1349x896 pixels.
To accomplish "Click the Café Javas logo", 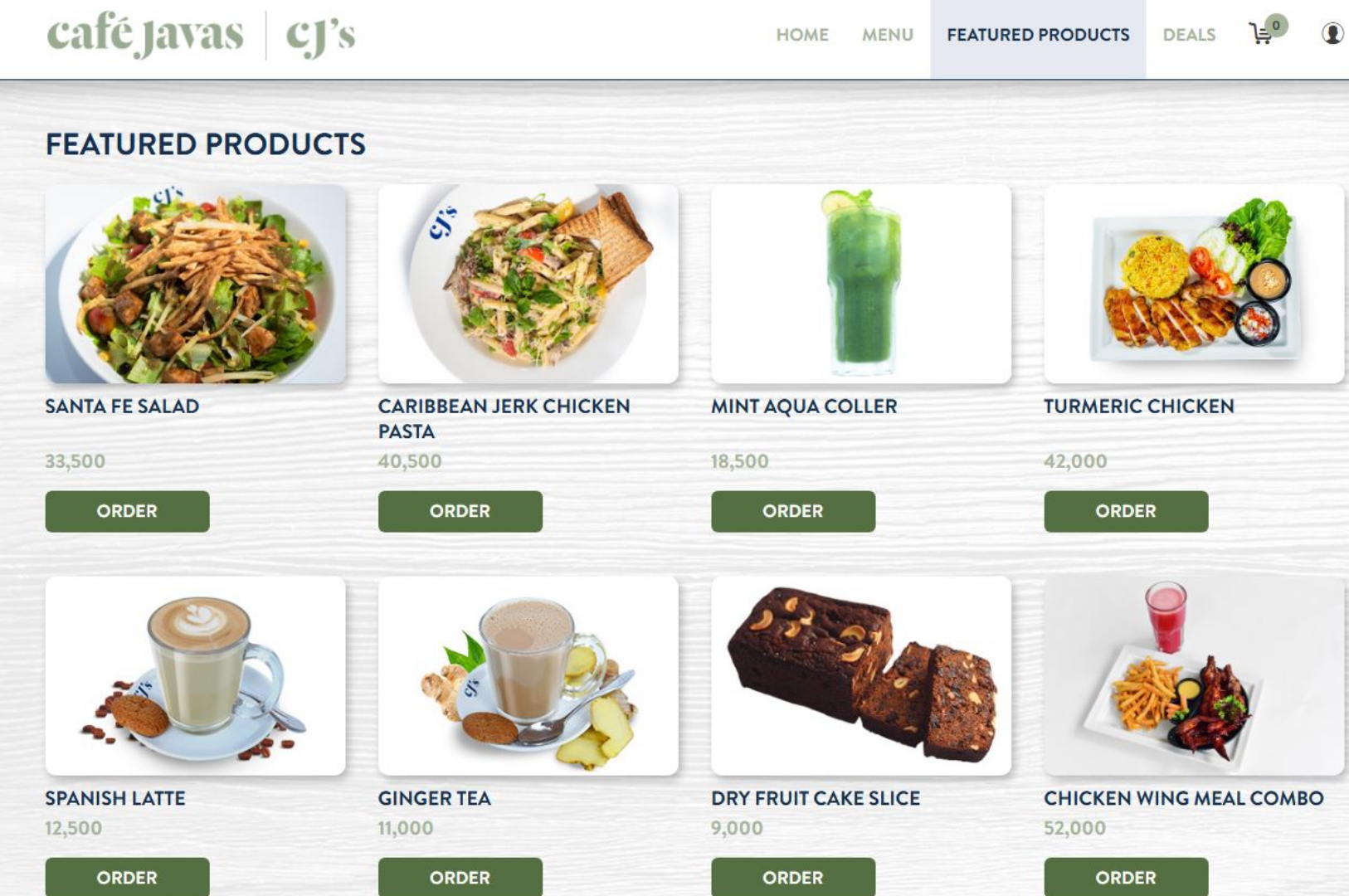I will point(145,35).
